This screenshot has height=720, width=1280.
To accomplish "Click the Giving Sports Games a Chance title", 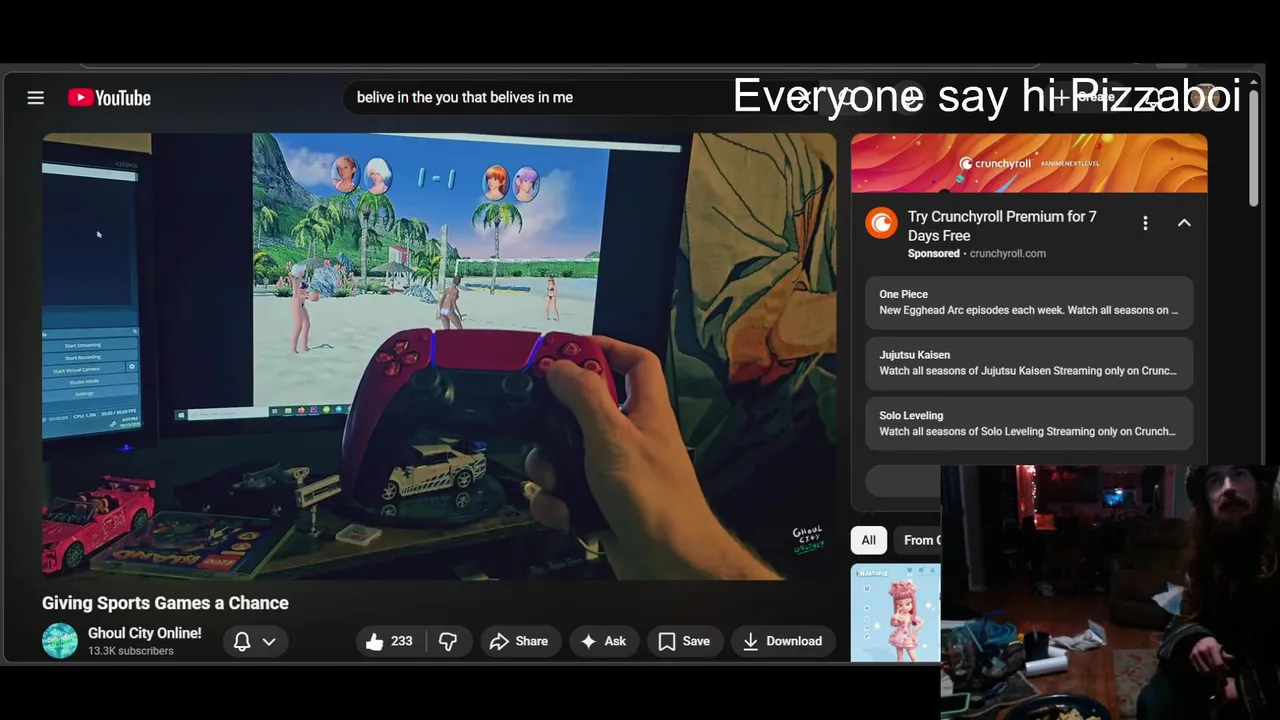I will [x=165, y=603].
